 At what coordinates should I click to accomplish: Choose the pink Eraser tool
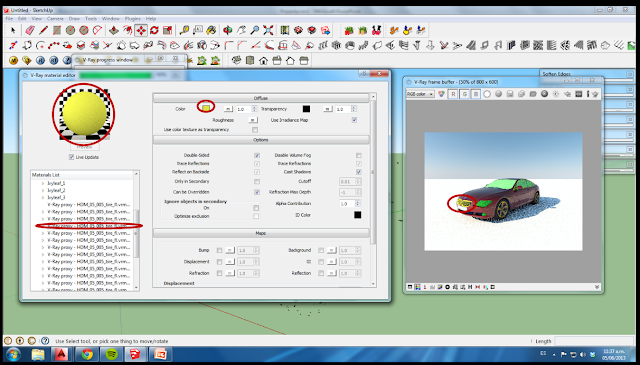point(30,30)
